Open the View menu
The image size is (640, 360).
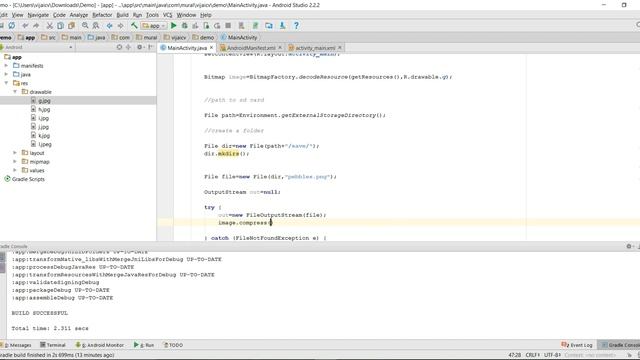pos(17,15)
